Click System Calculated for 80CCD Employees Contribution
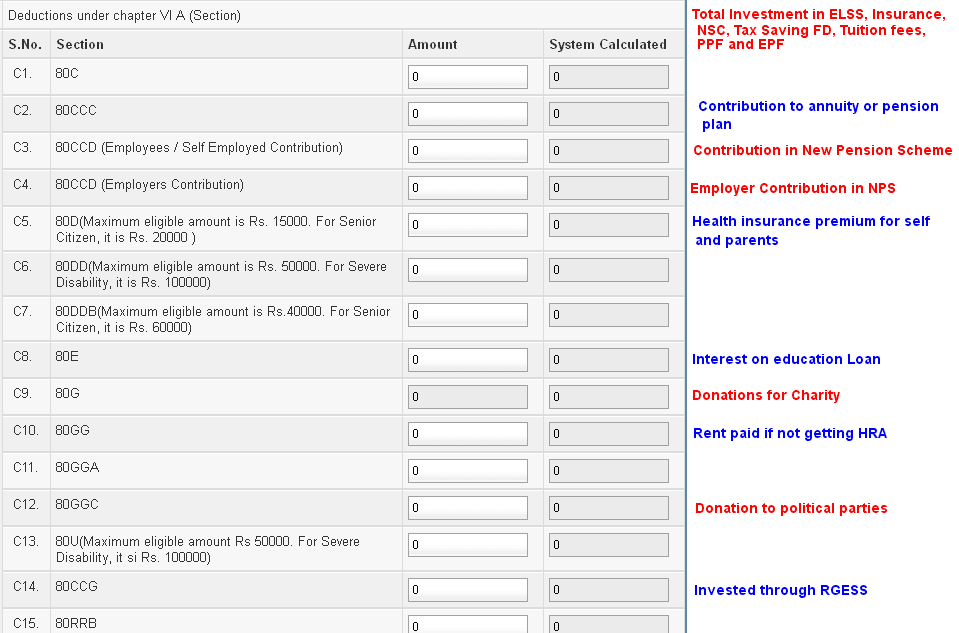The height and width of the screenshot is (633, 959). [x=609, y=151]
